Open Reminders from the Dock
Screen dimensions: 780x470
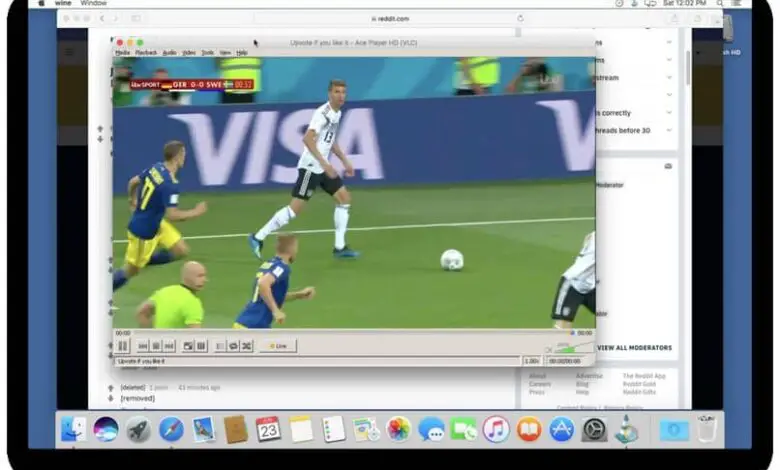point(334,429)
